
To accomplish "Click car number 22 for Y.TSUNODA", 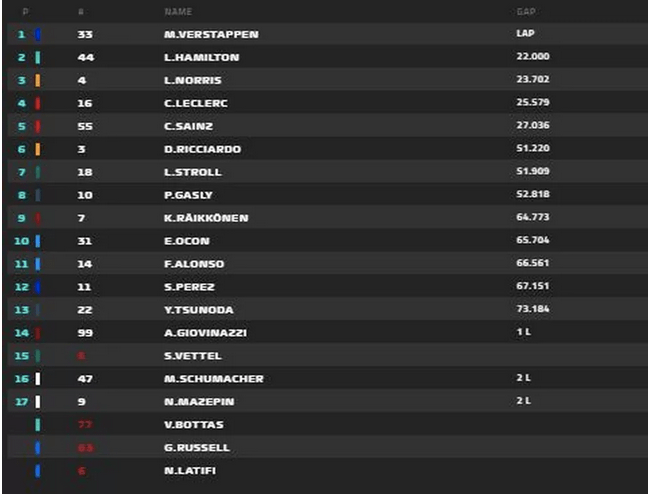I will 84,310.
